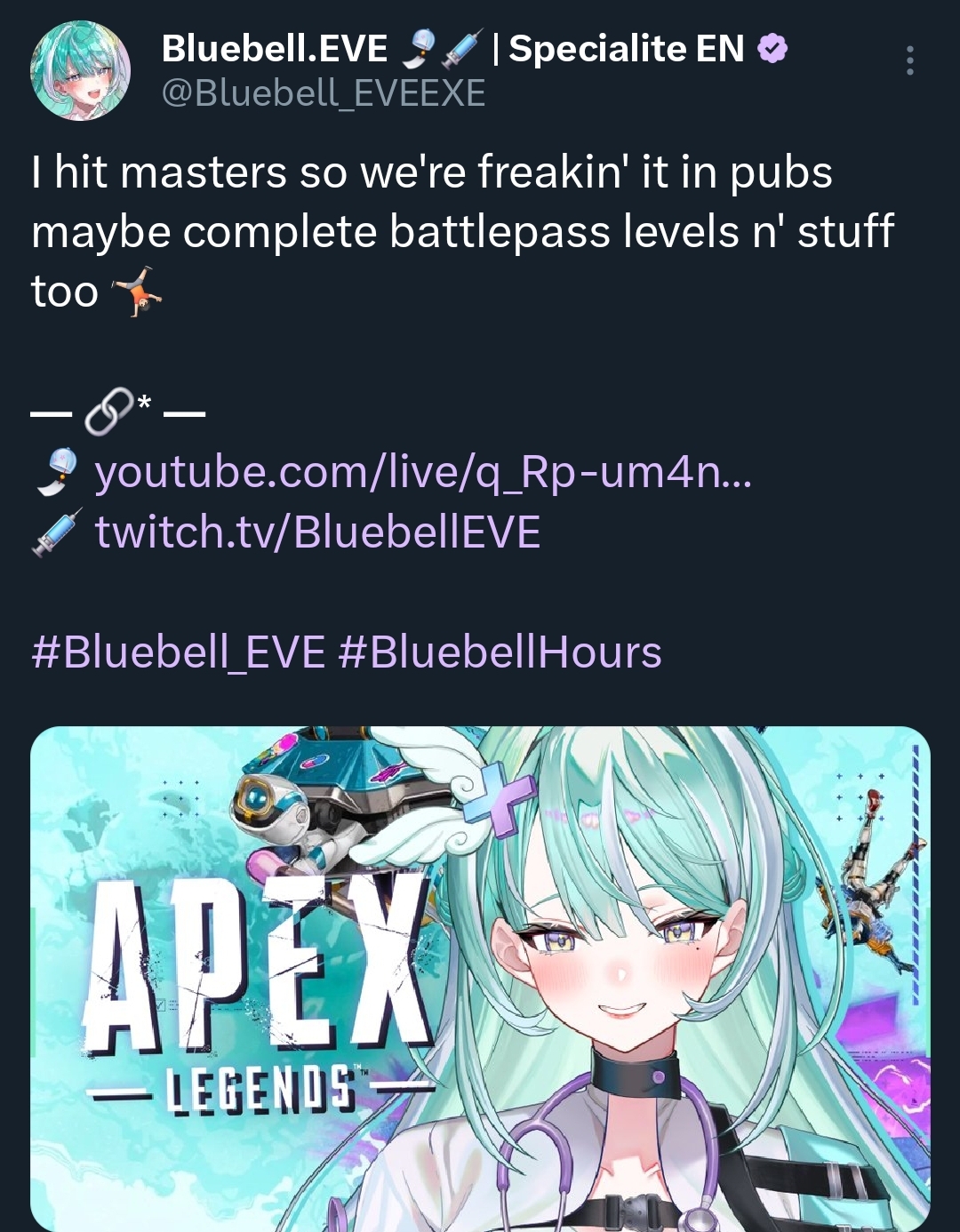This screenshot has width=960, height=1232.
Task: Tap the #BluebellHours hashtag
Action: (500, 652)
